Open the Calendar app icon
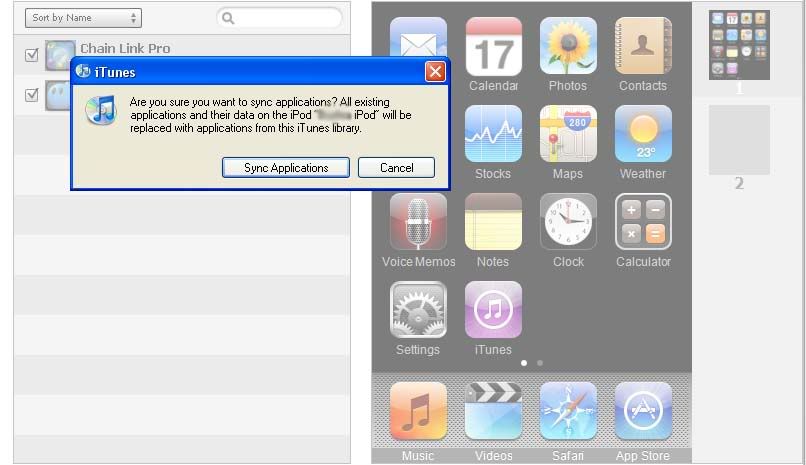This screenshot has height=465, width=806. point(493,47)
